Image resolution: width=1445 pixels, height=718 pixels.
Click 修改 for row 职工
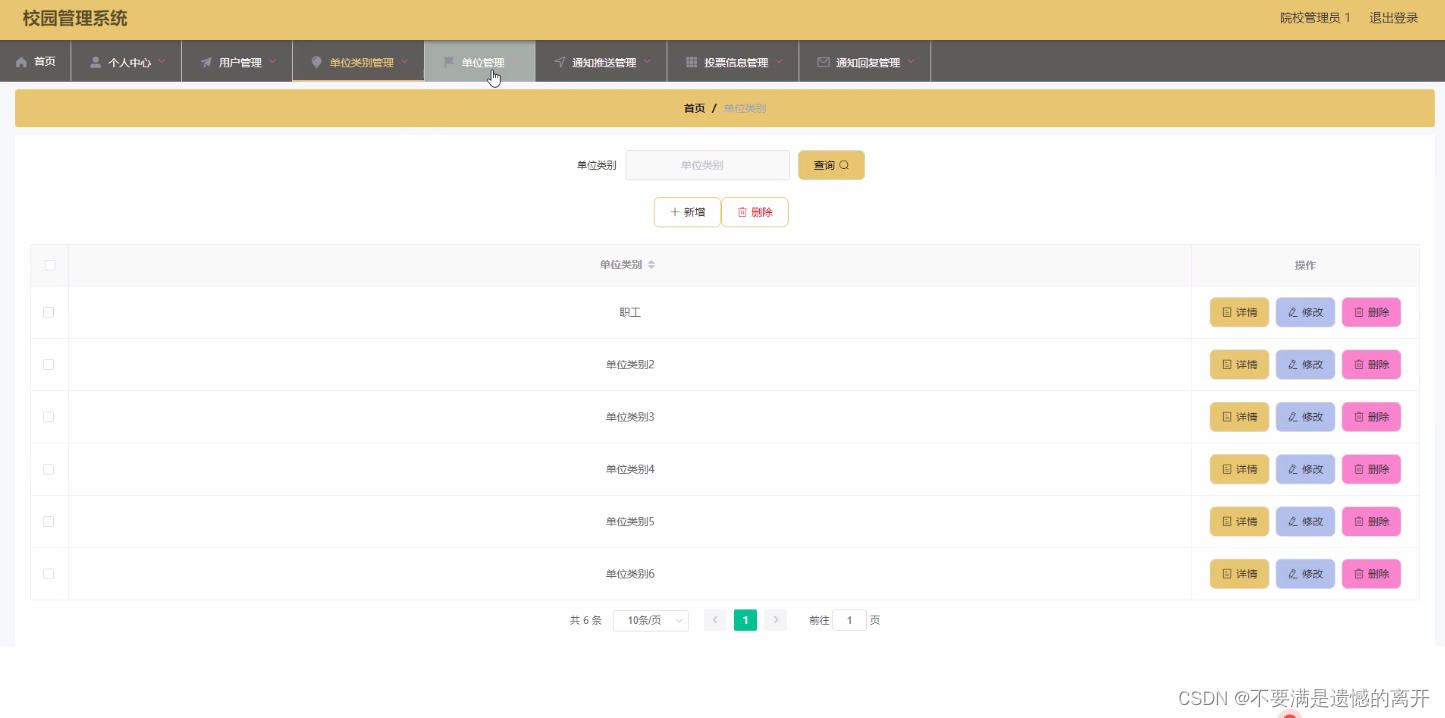[1305, 312]
